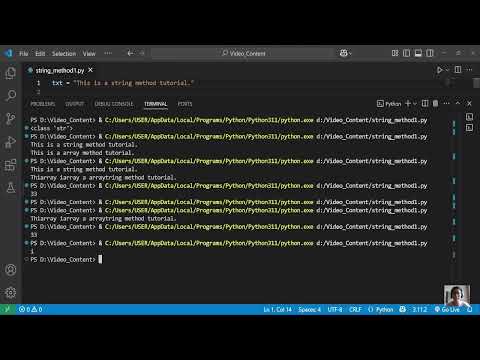This screenshot has width=480, height=360.
Task: Click the <class 'str'> output line
Action: pyautogui.click(x=51, y=128)
